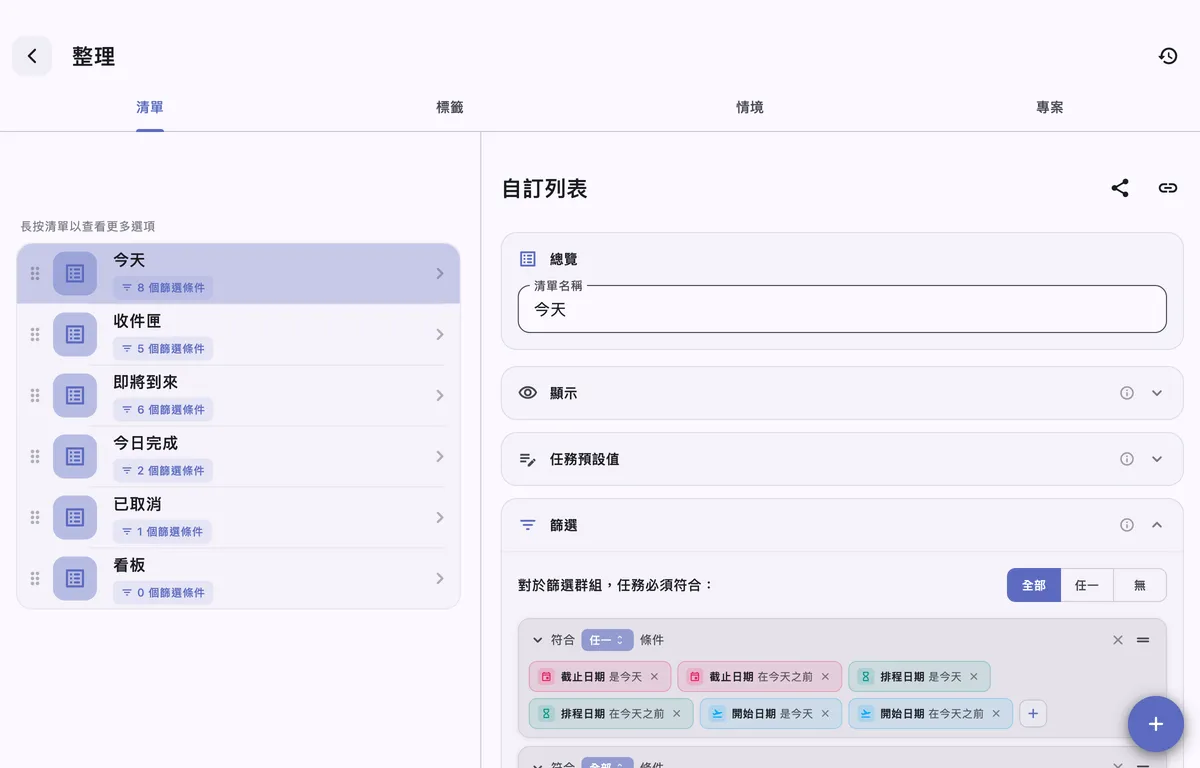Click the list icon of 今天
The width and height of the screenshot is (1200, 768).
point(75,273)
